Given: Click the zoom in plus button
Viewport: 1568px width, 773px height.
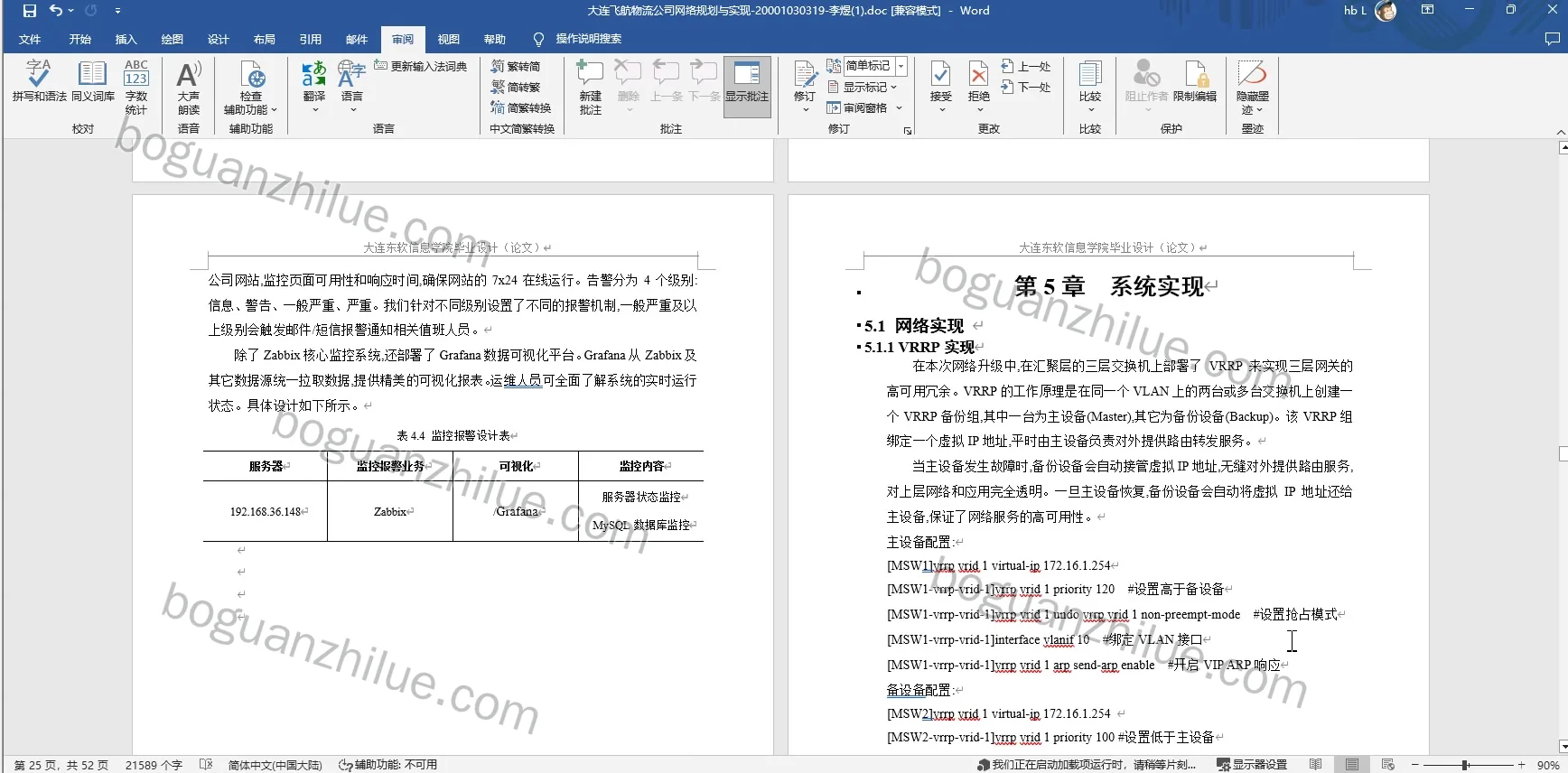Looking at the screenshot, I should (x=1521, y=765).
